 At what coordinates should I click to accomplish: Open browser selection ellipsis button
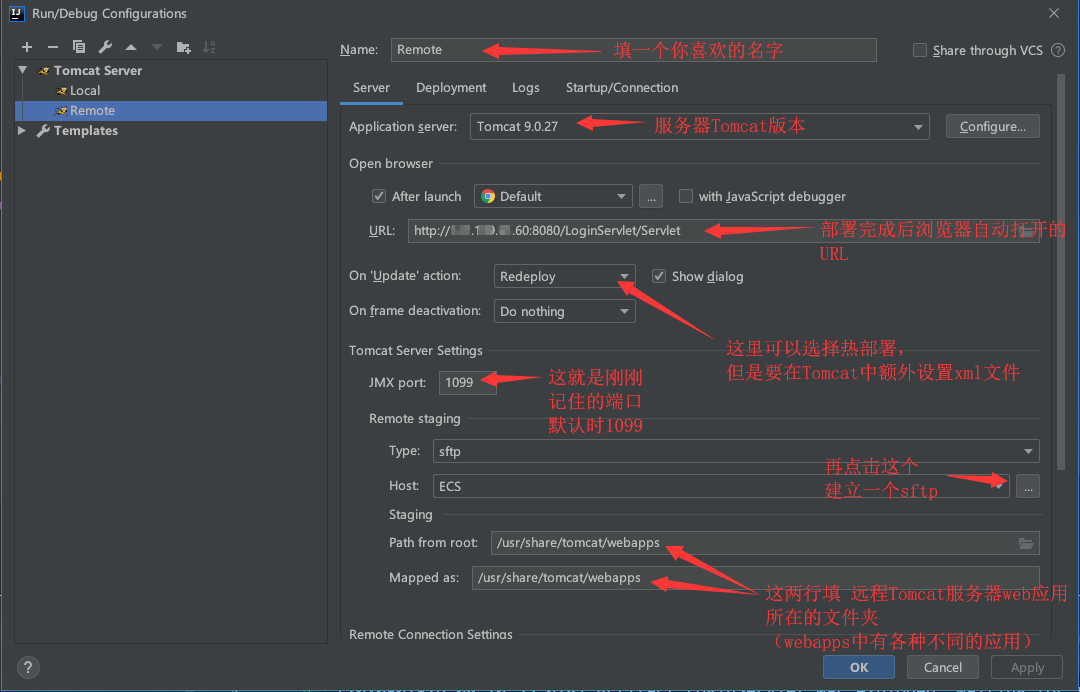(651, 196)
